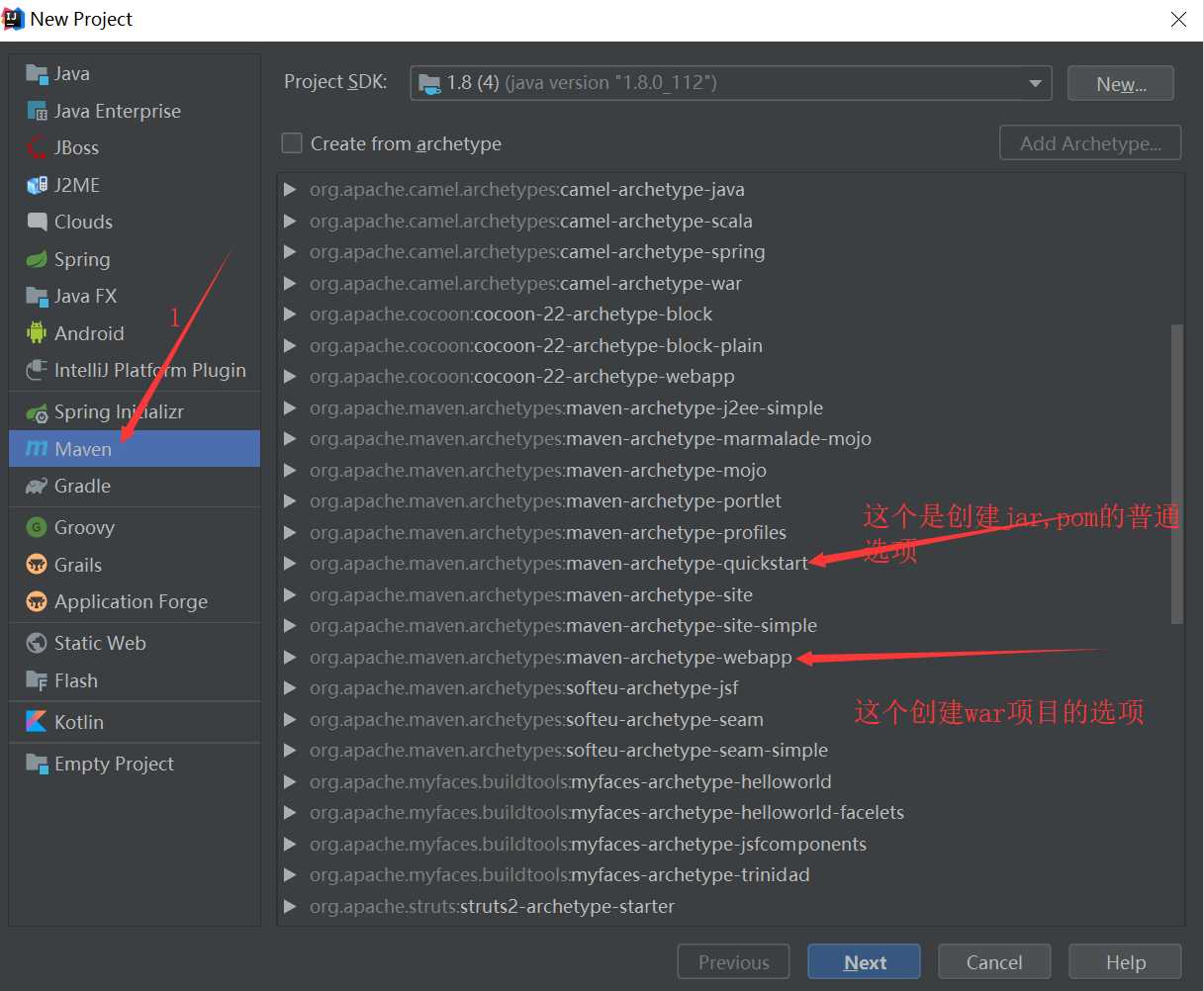Select cocoon-22-archetype-block-plain row
Image resolution: width=1204 pixels, height=991 pixels.
click(x=730, y=345)
